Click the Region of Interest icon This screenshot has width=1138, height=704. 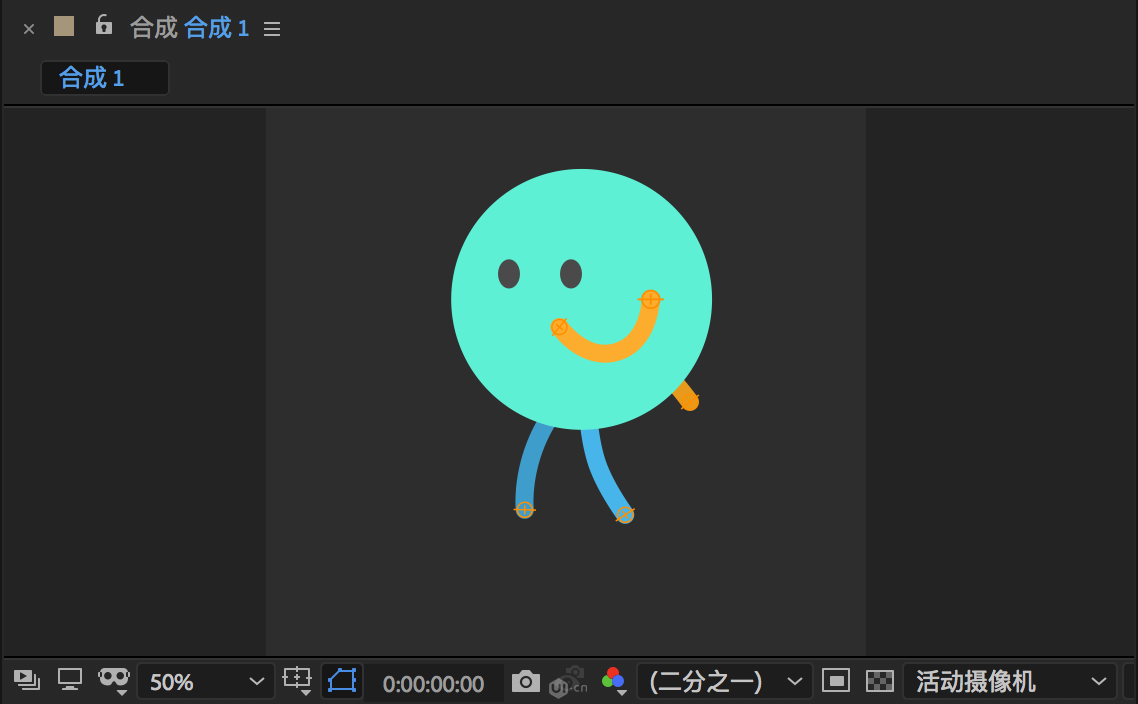(x=835, y=681)
